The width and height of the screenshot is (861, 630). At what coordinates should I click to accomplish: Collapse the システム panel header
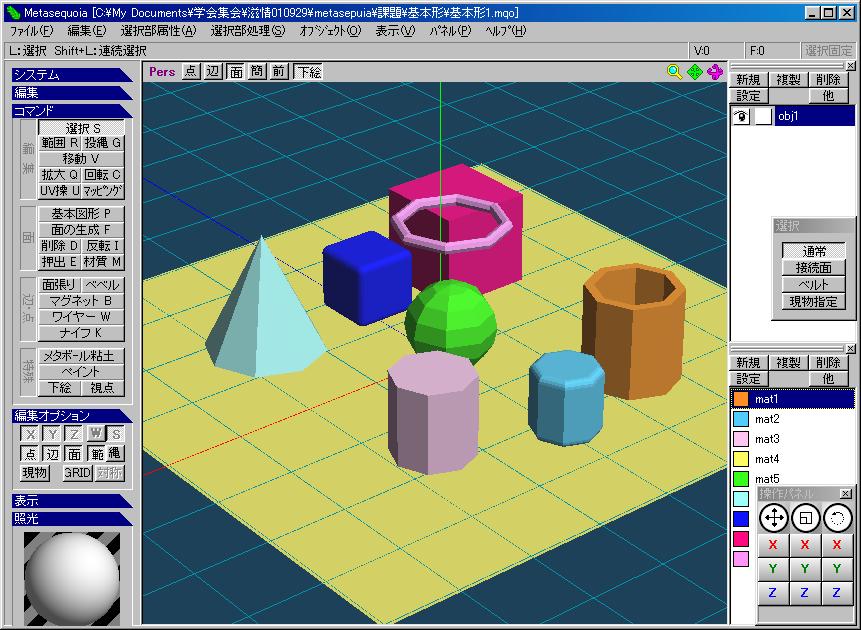pyautogui.click(x=72, y=75)
